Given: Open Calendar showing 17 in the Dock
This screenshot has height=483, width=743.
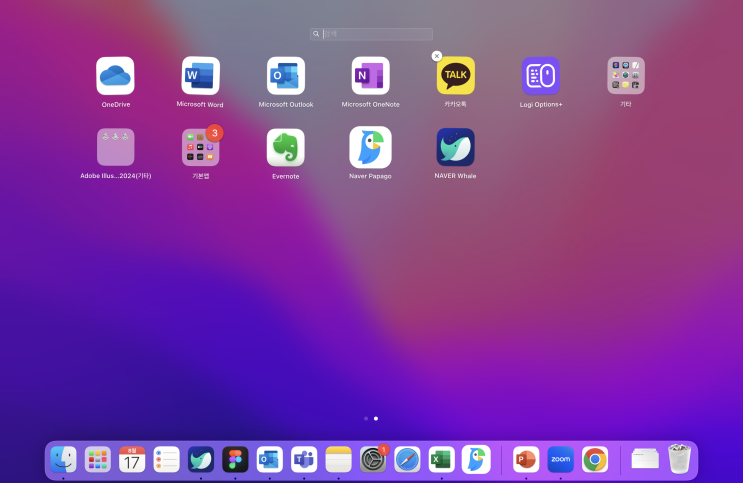Looking at the screenshot, I should [132, 459].
